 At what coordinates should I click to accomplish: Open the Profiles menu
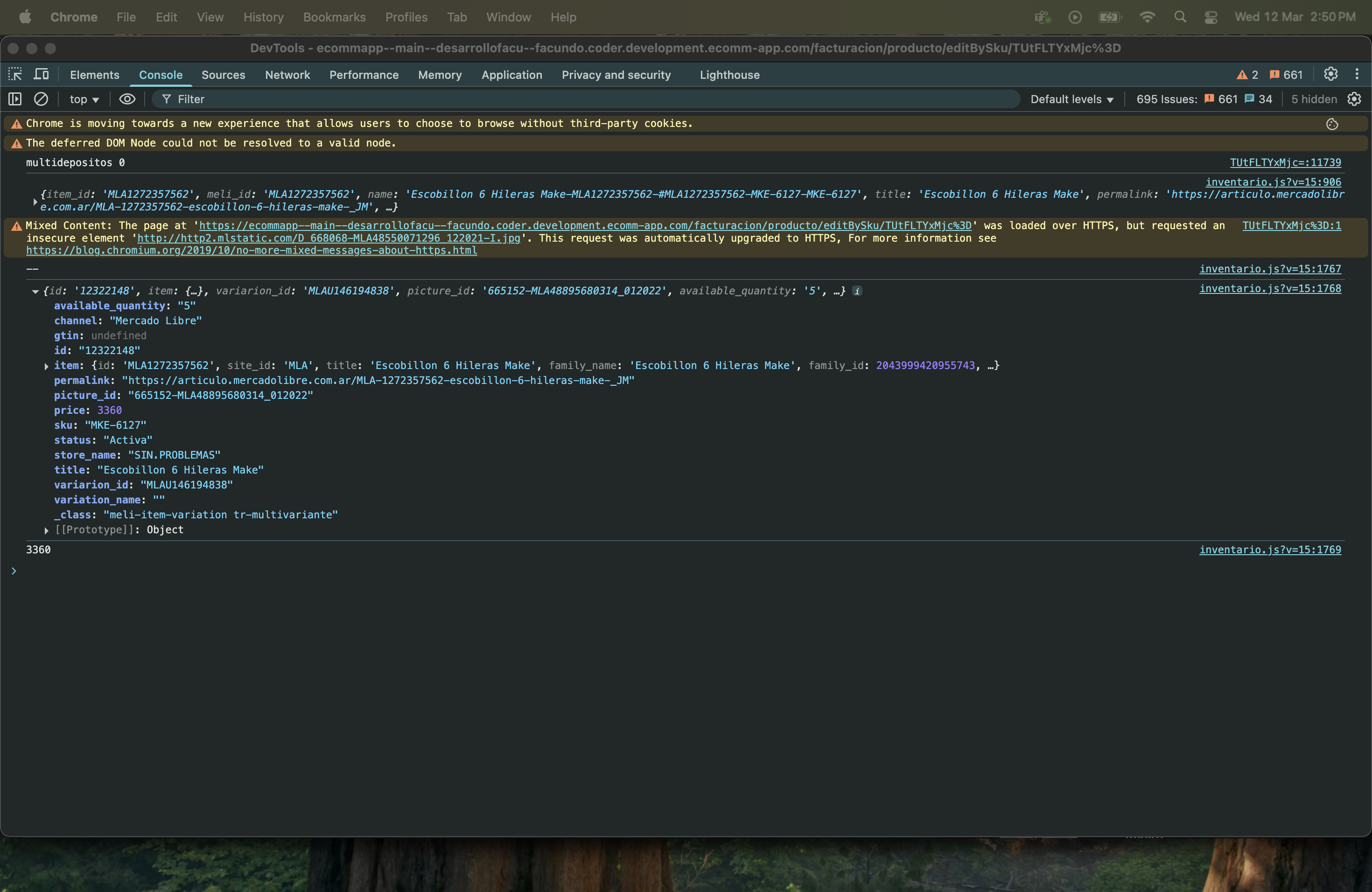[x=406, y=17]
